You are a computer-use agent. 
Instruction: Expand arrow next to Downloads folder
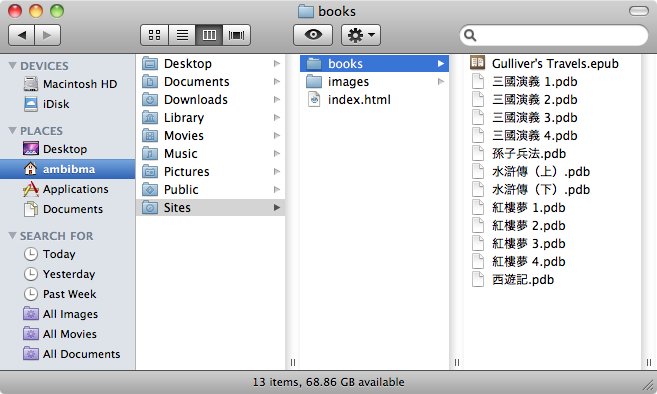[x=277, y=100]
